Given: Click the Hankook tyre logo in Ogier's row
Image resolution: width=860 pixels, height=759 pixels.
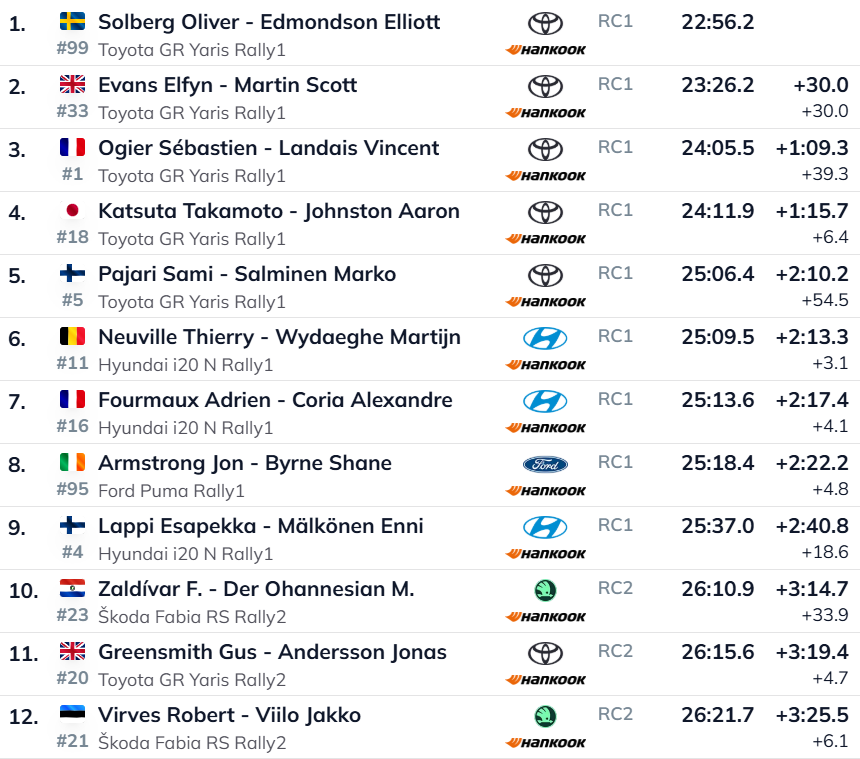Looking at the screenshot, I should tap(546, 176).
